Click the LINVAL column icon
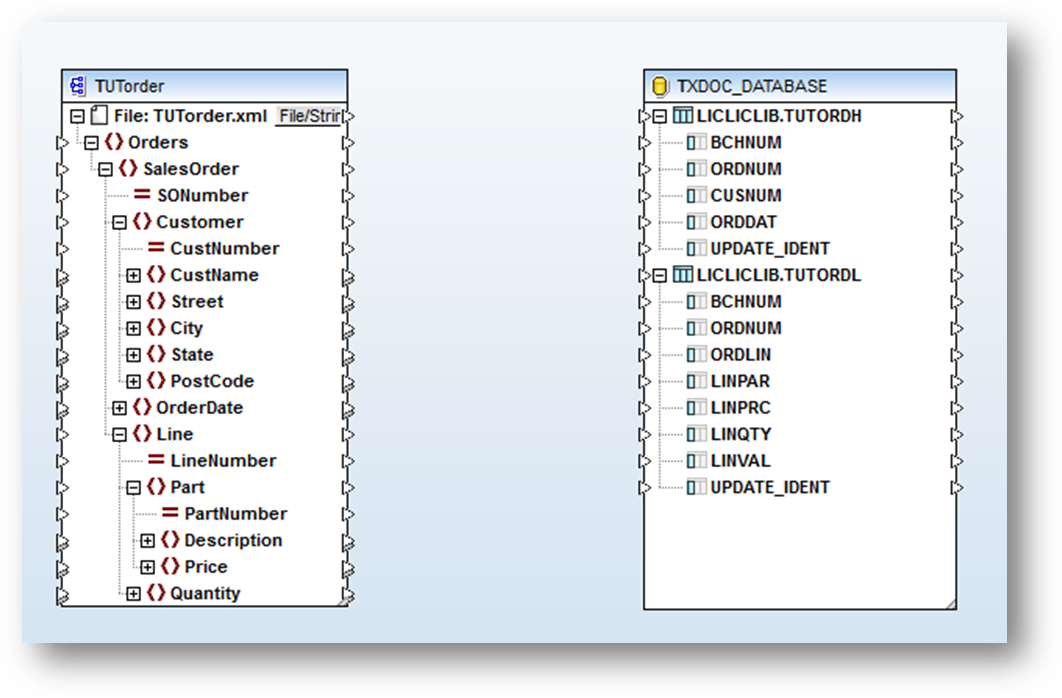 click(x=696, y=461)
